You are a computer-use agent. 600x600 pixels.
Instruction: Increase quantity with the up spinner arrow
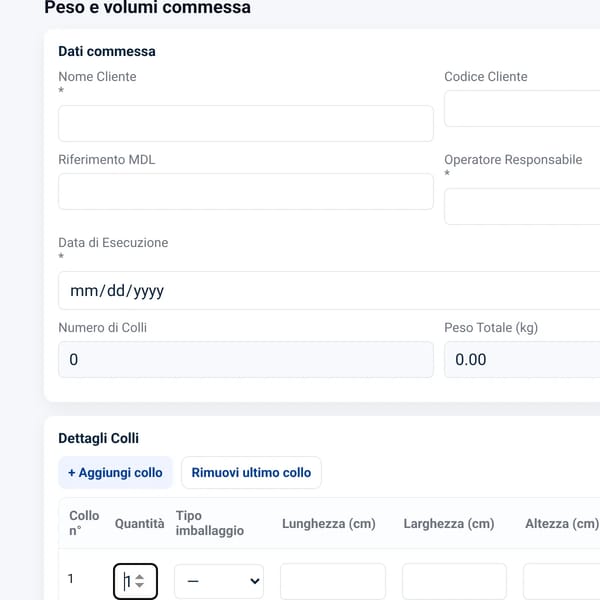tap(140, 577)
